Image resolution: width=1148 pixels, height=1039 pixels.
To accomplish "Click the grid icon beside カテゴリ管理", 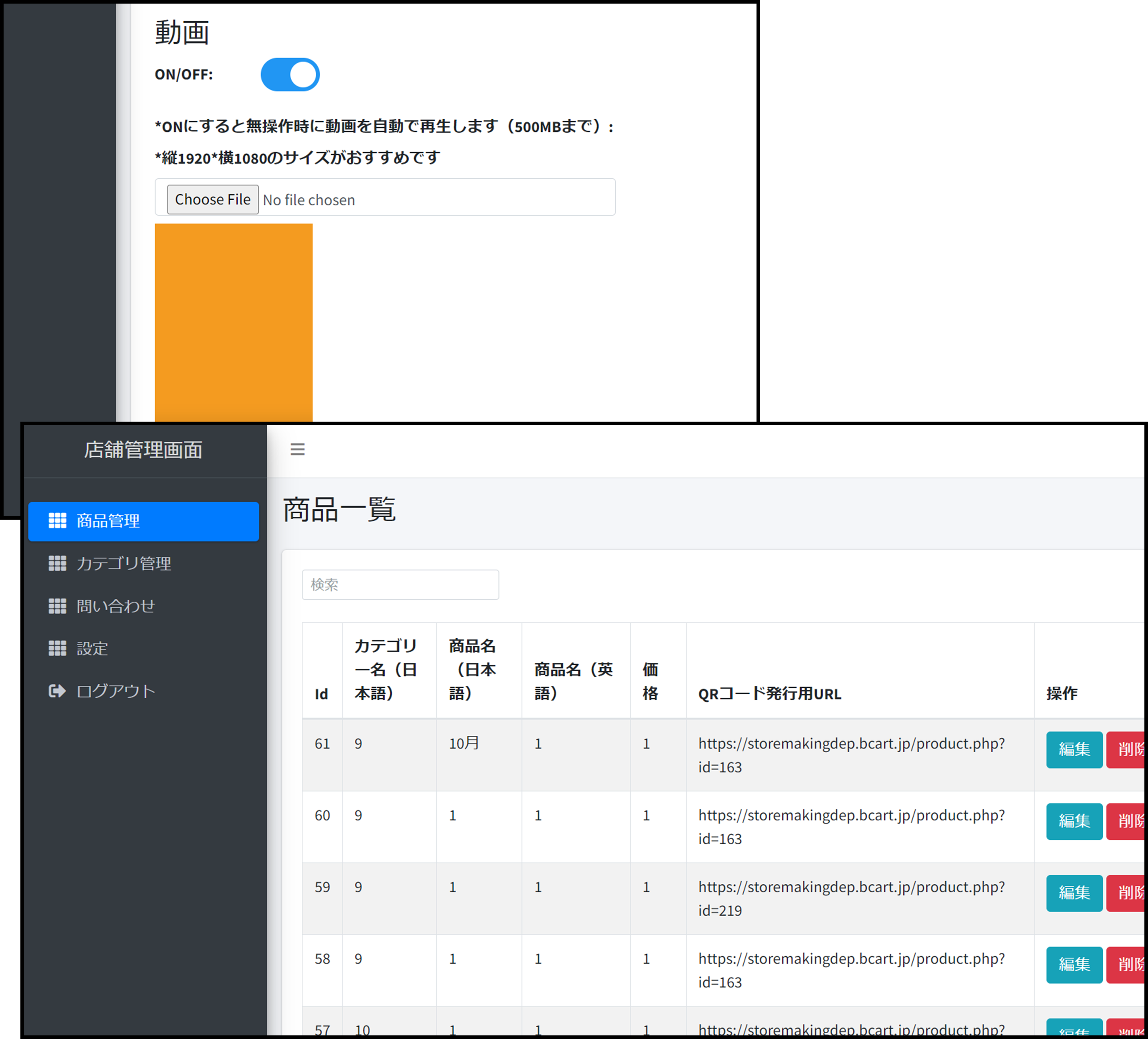I will (57, 563).
